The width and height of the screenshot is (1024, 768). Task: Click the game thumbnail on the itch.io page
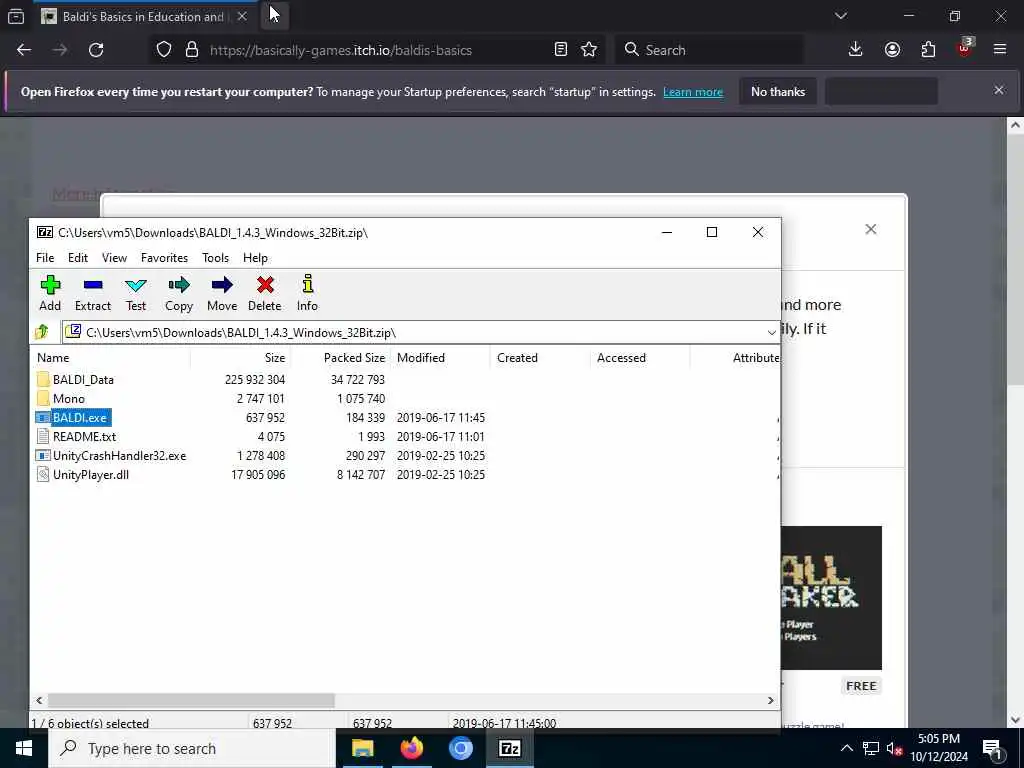coord(831,598)
